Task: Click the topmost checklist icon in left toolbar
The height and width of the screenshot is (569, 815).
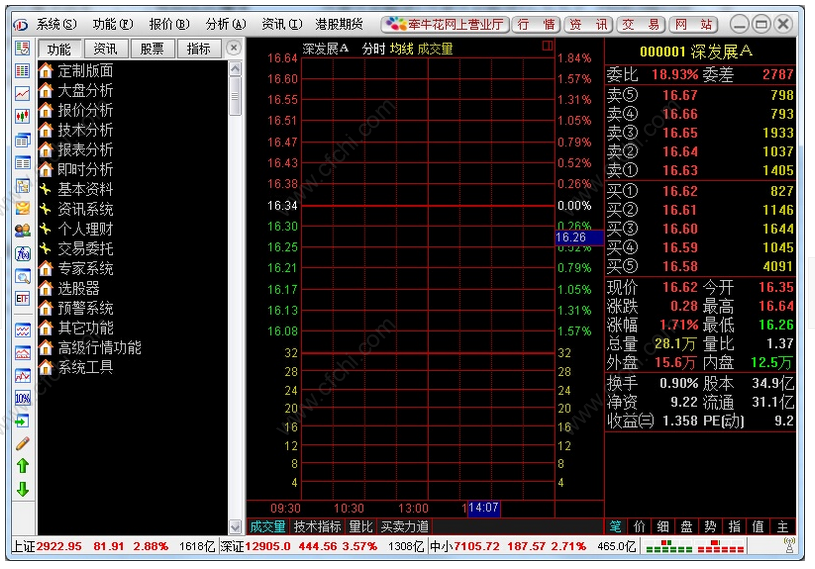Action: (x=22, y=48)
